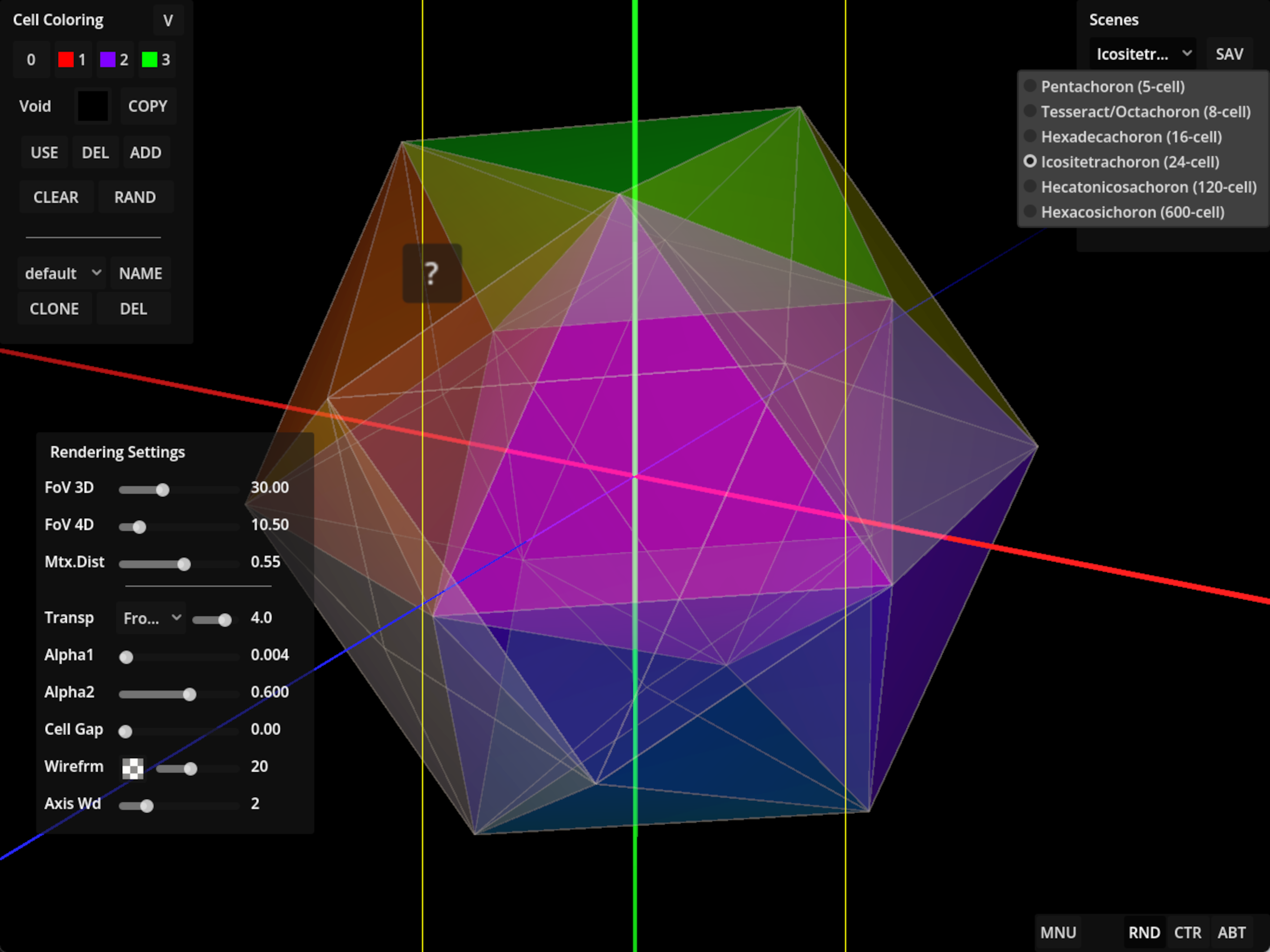The image size is (1270, 952).
Task: Click the Alpha1 value 0.004
Action: [x=270, y=655]
